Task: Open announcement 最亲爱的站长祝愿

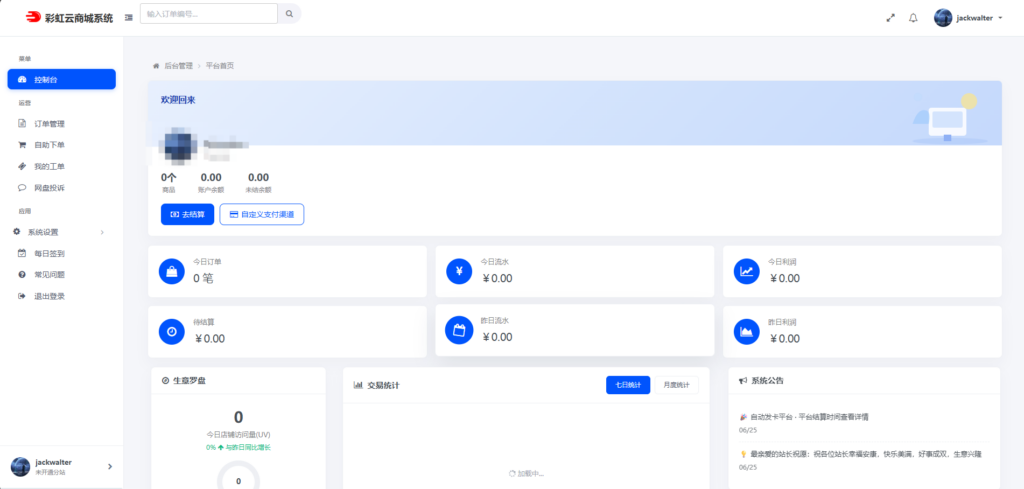Action: point(866,454)
